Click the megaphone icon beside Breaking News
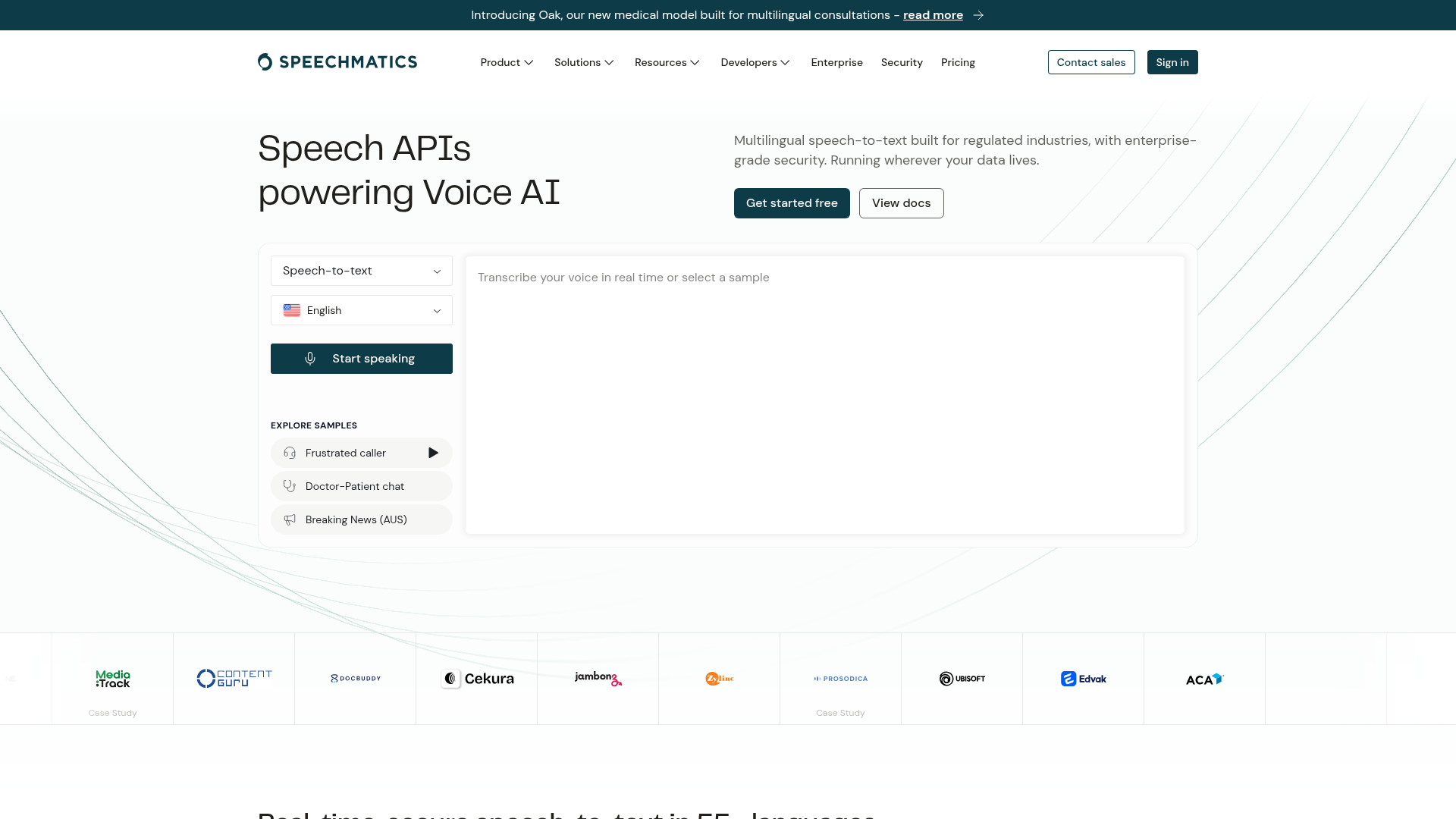The image size is (1456, 819). 290,519
